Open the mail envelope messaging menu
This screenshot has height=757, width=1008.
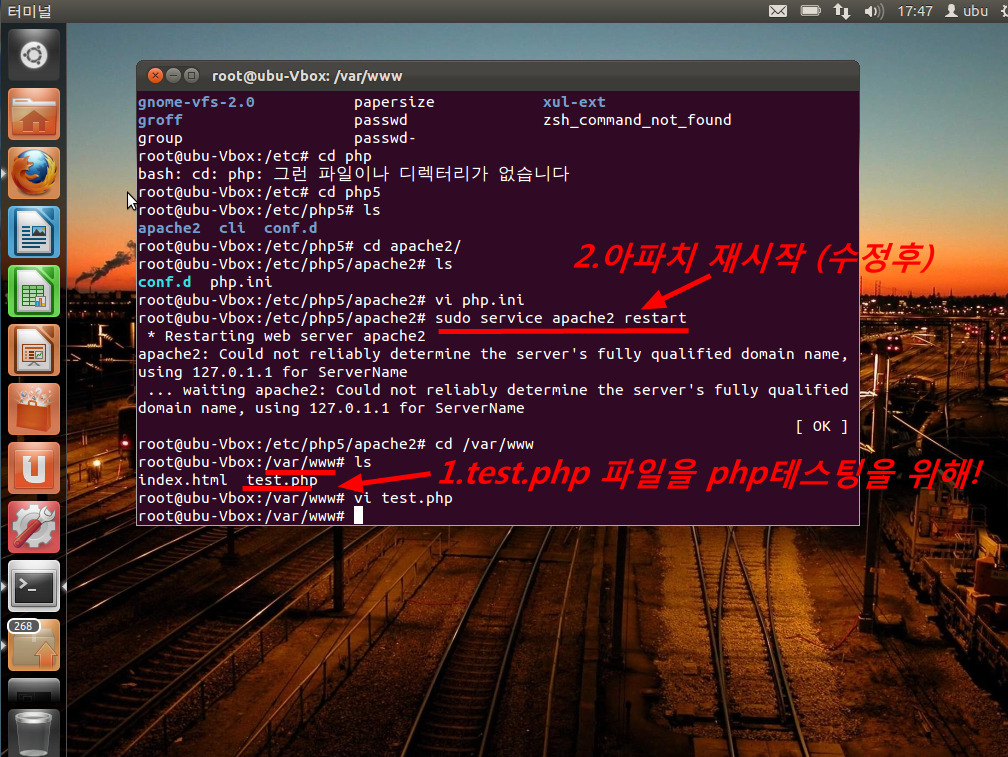(778, 11)
